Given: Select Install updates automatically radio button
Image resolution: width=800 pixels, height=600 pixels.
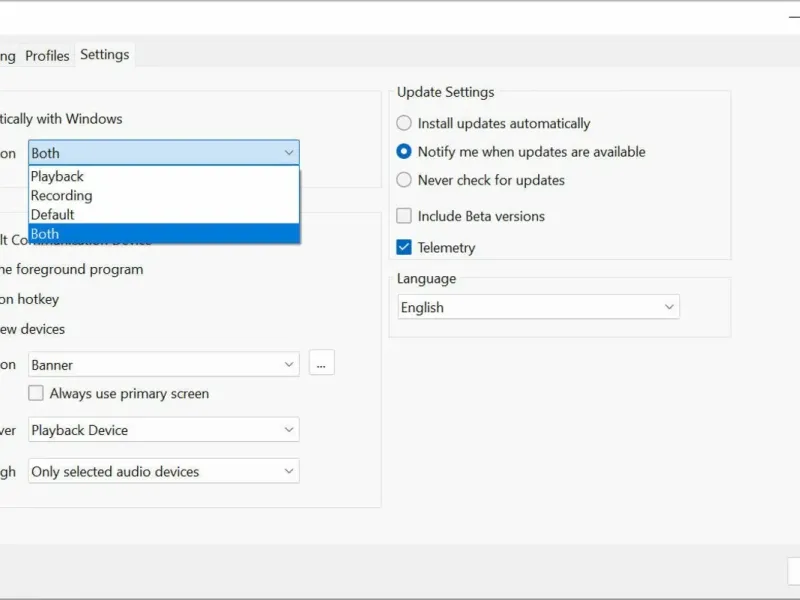Looking at the screenshot, I should pos(404,124).
